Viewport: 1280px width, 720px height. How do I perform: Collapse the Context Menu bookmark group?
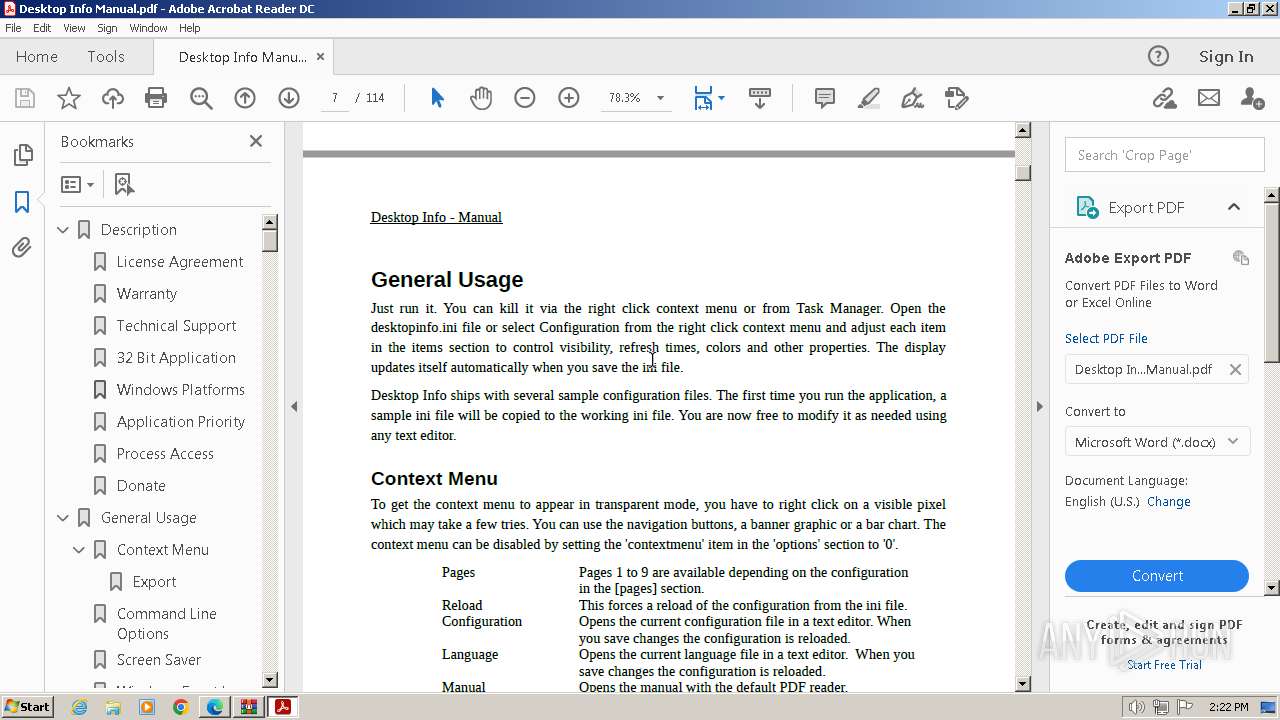click(x=79, y=550)
